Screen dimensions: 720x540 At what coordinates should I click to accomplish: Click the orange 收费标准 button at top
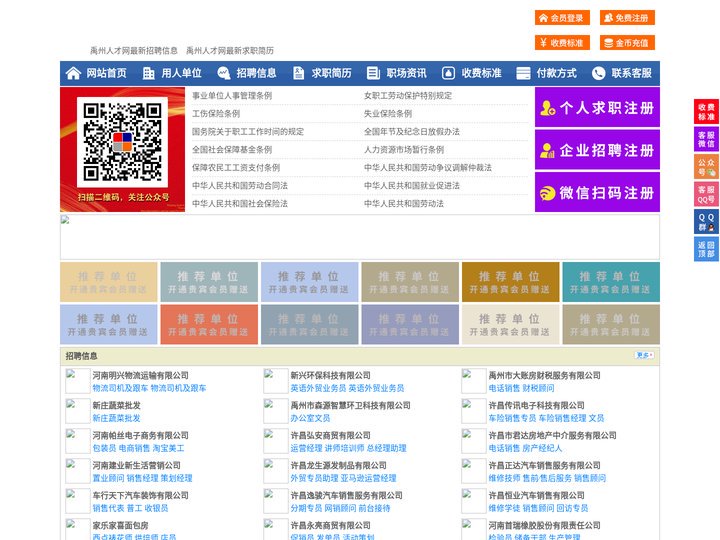pyautogui.click(x=562, y=43)
